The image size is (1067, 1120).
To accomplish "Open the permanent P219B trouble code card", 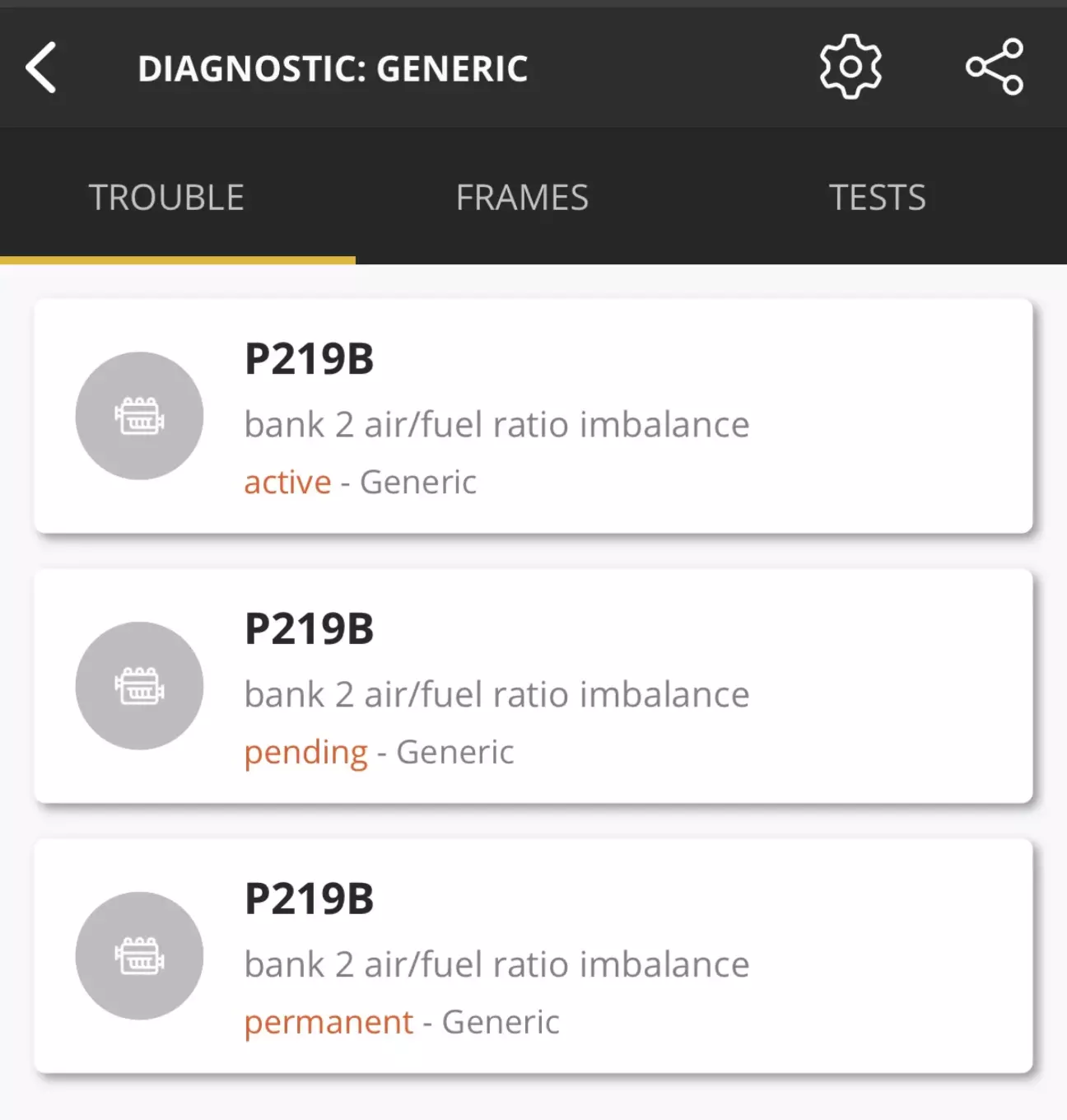I will pos(533,956).
